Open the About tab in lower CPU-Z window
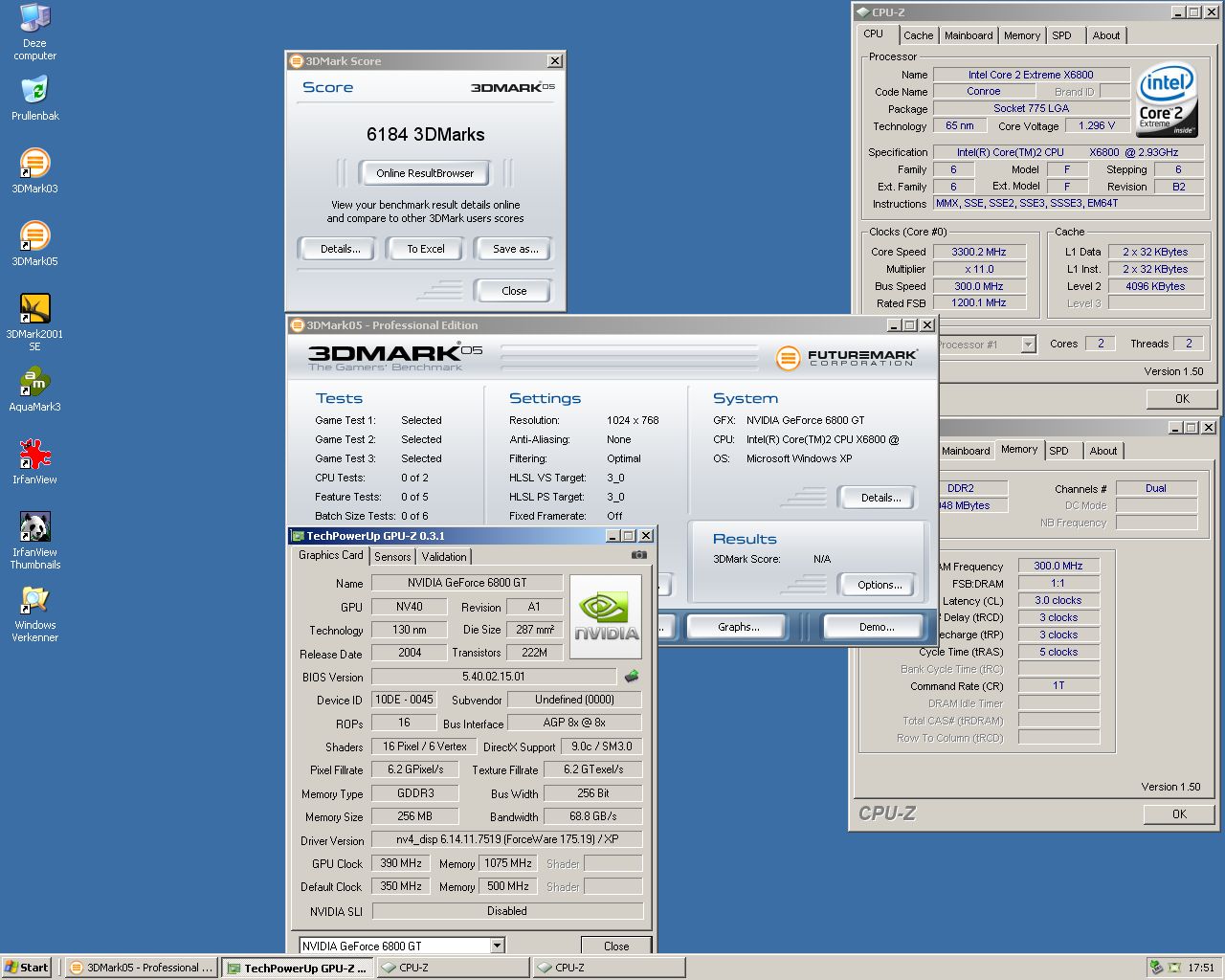Image resolution: width=1225 pixels, height=980 pixels. 1103,451
